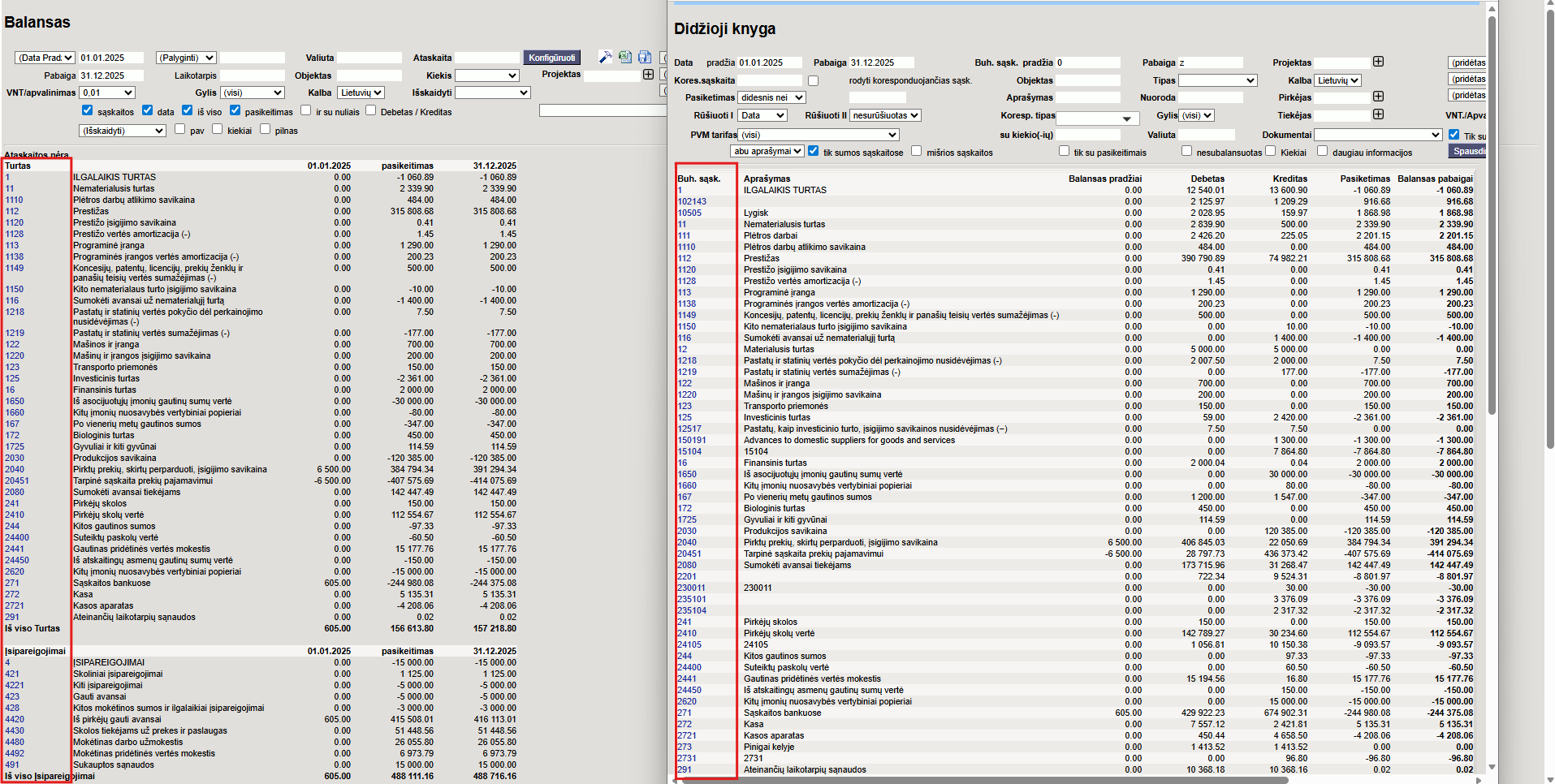
Task: Click the plus icon beside Balansas Projektas field
Action: (x=648, y=75)
